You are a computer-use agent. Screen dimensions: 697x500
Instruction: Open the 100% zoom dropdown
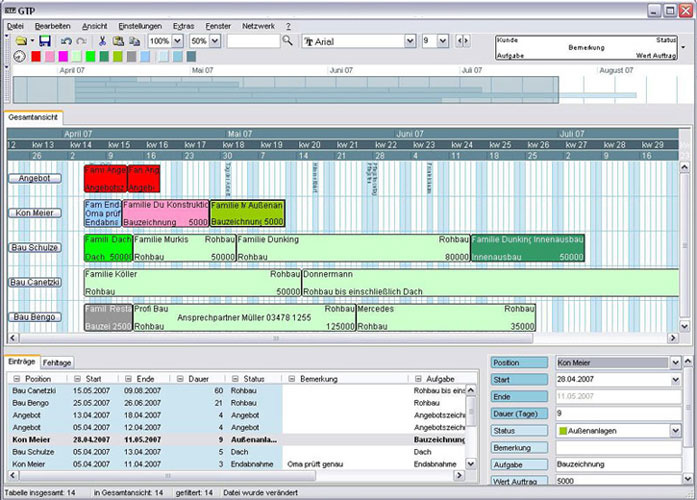click(x=178, y=41)
